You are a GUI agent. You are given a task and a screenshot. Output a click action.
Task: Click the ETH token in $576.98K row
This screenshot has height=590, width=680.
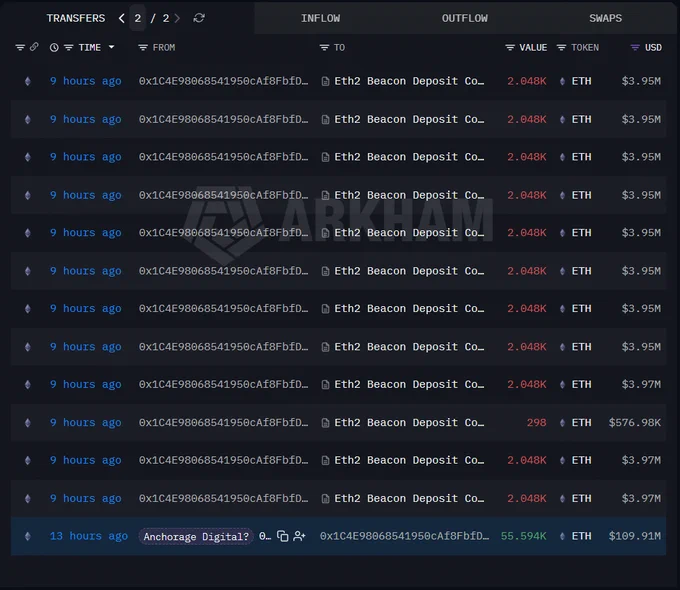pyautogui.click(x=581, y=423)
